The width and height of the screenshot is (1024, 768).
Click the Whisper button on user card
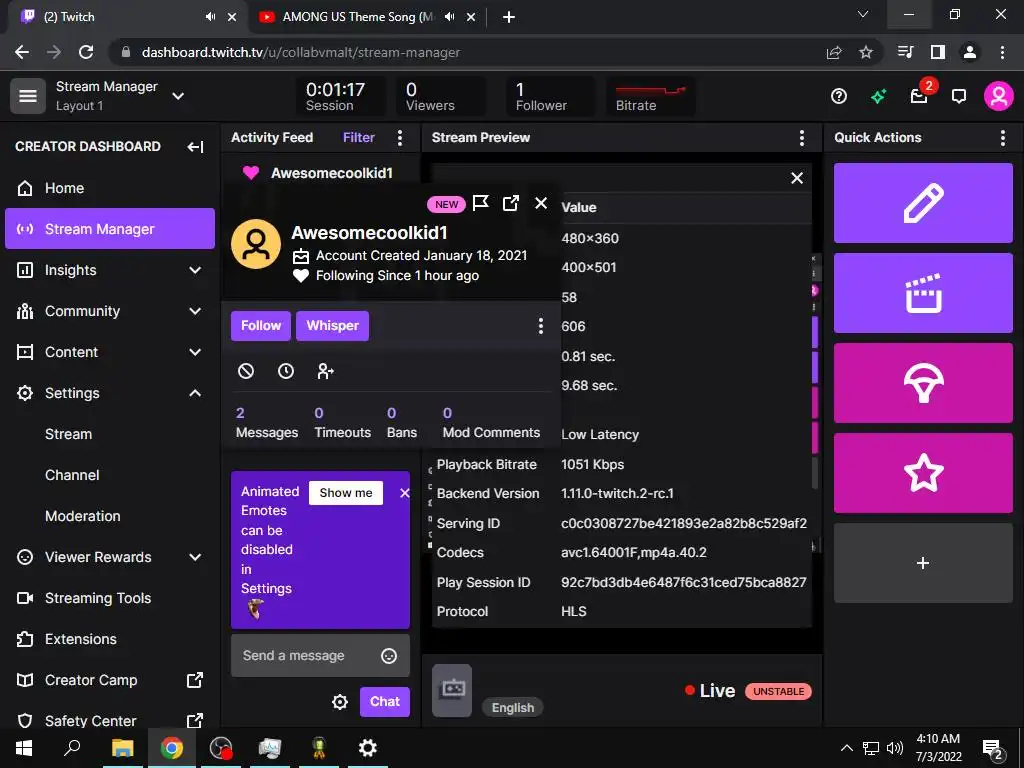point(332,326)
